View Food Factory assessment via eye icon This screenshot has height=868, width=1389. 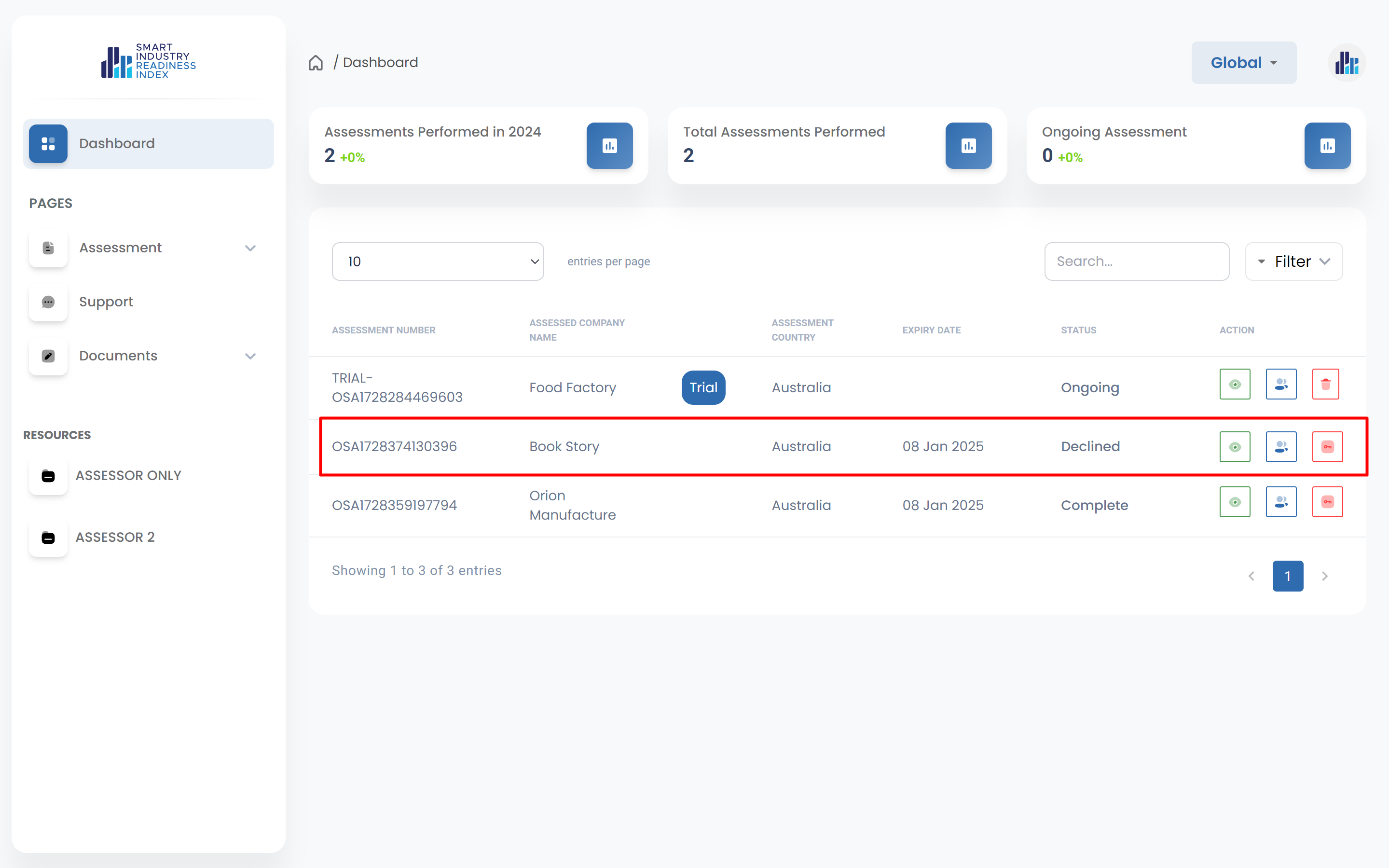(1235, 384)
